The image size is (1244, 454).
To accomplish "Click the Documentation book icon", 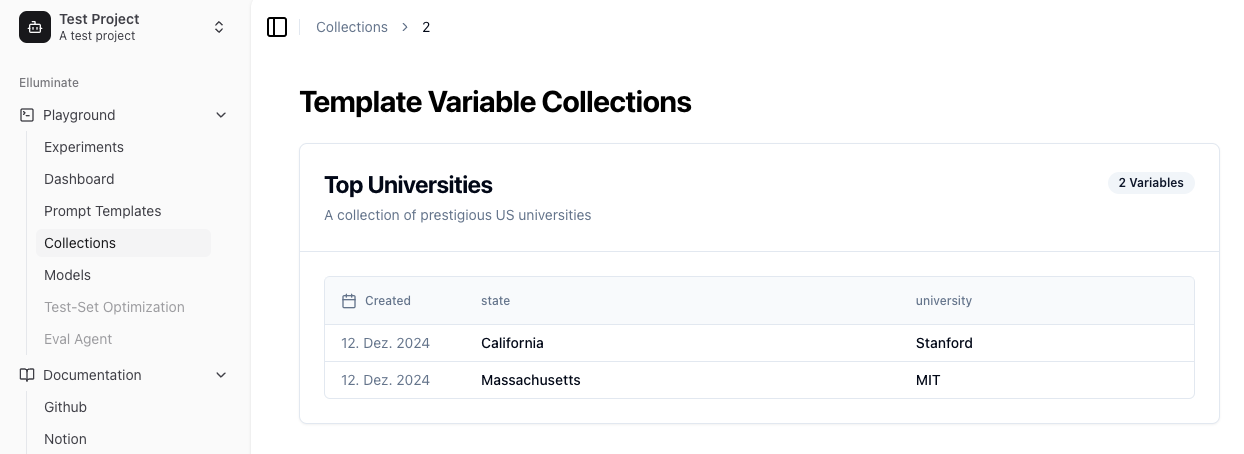I will (x=27, y=375).
